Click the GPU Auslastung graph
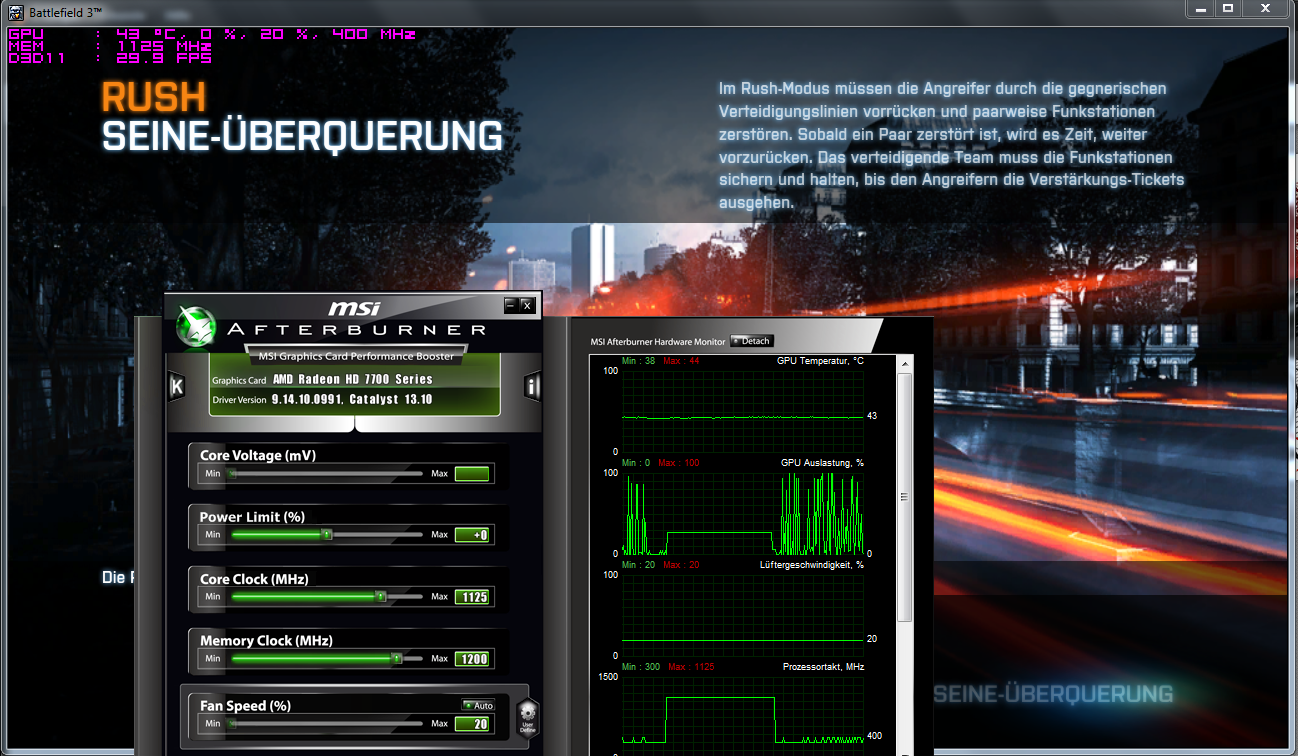This screenshot has height=756, width=1298. point(742,513)
